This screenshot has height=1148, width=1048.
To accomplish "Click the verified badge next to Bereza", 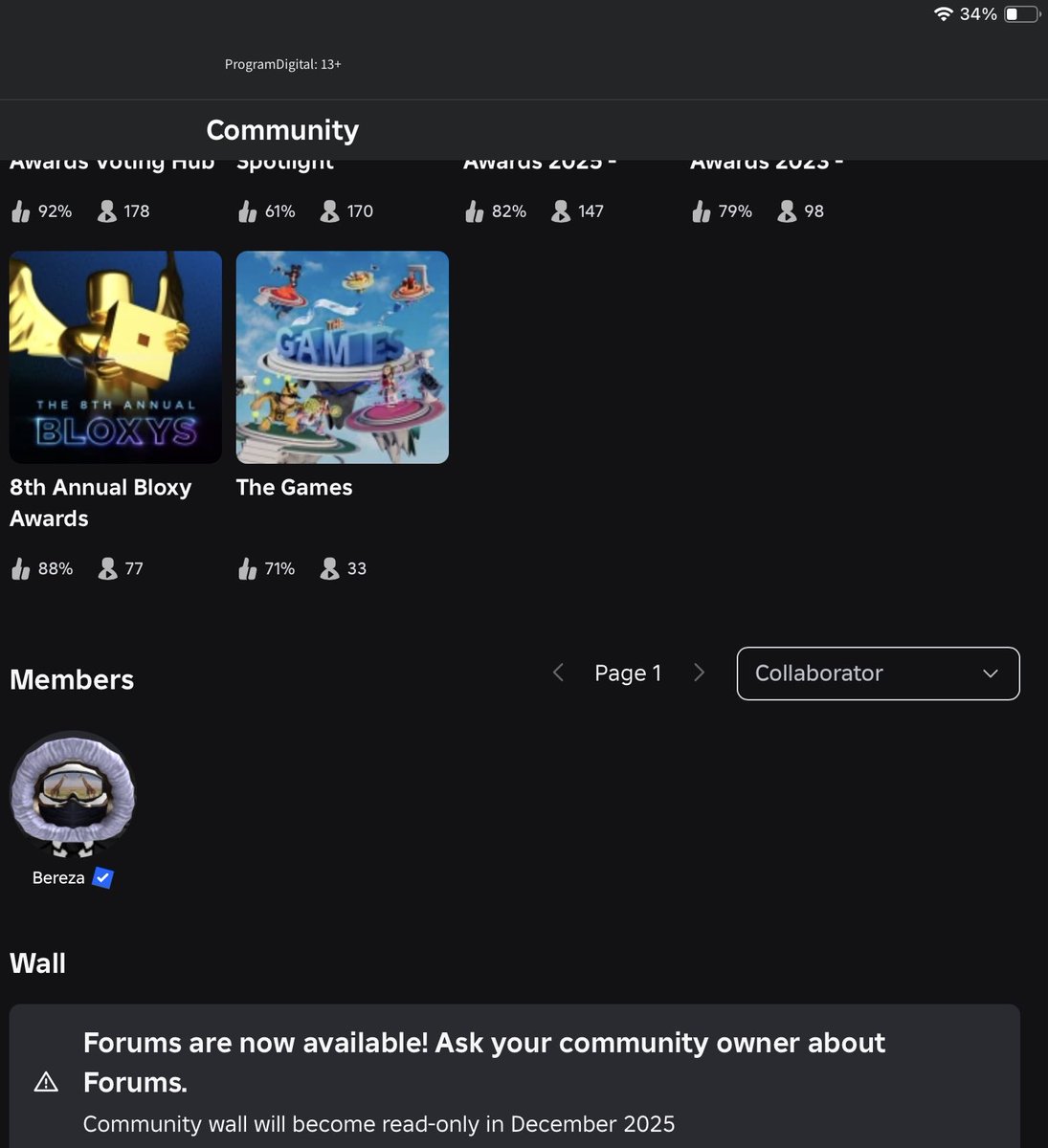I will point(102,877).
